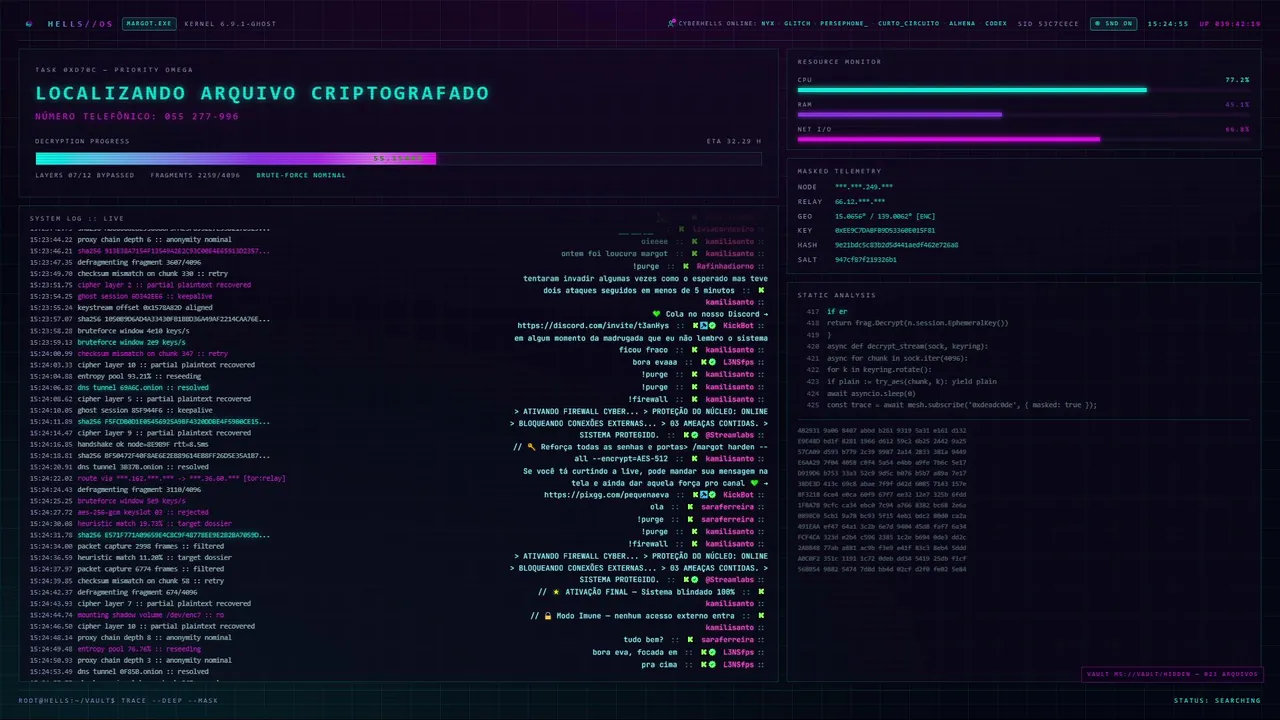Toggle the SND ON sound indicator
Image resolution: width=1280 pixels, height=720 pixels.
coord(1113,23)
